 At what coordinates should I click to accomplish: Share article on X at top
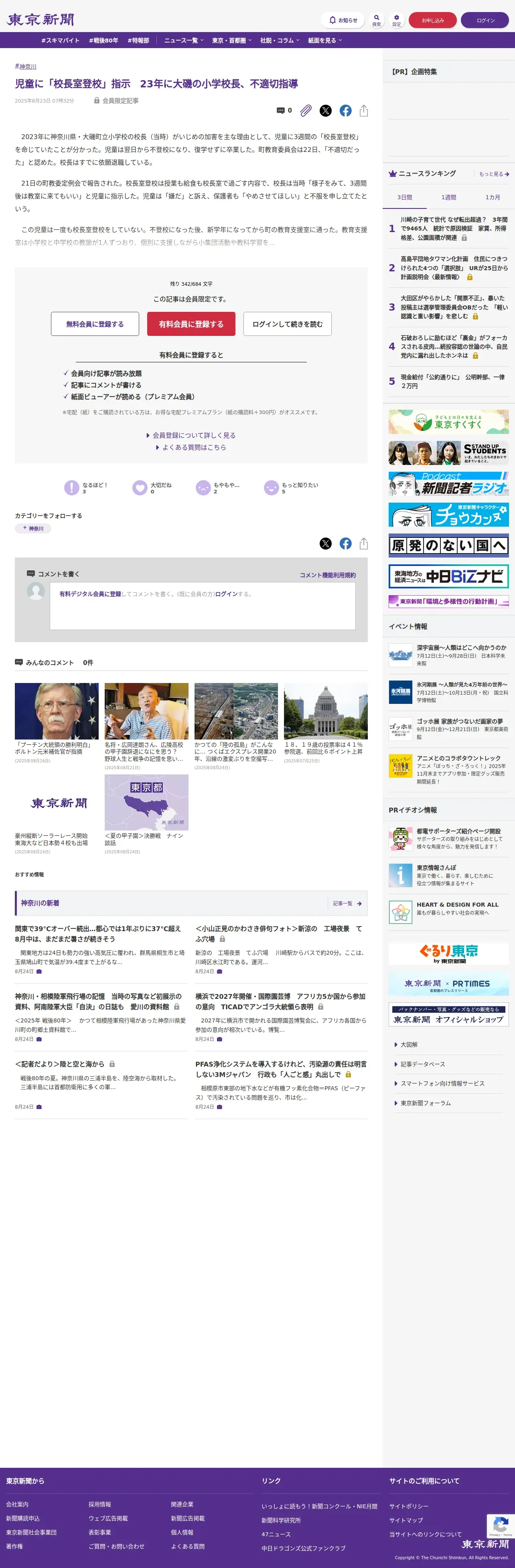[325, 111]
